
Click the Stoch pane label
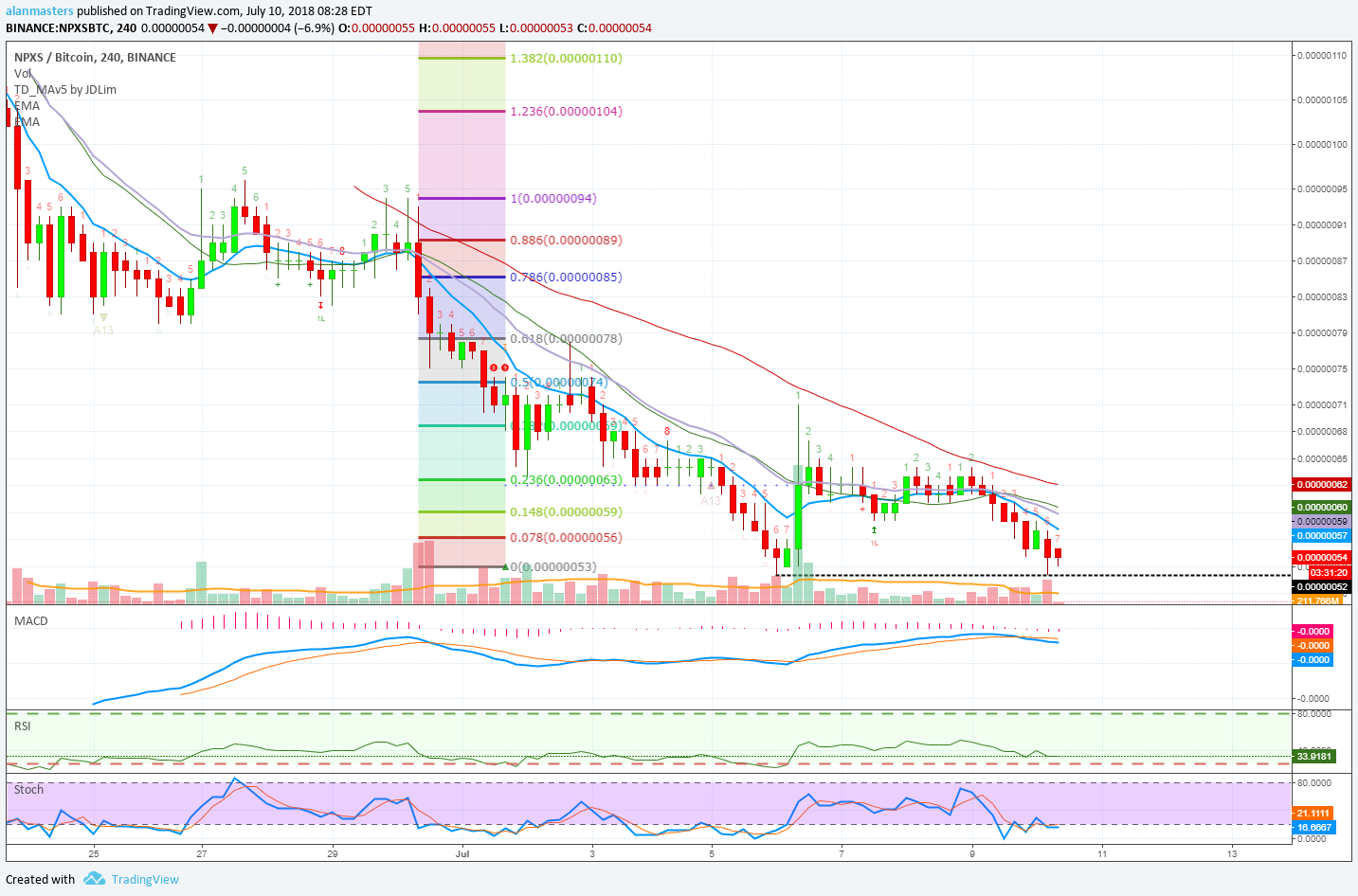[28, 789]
